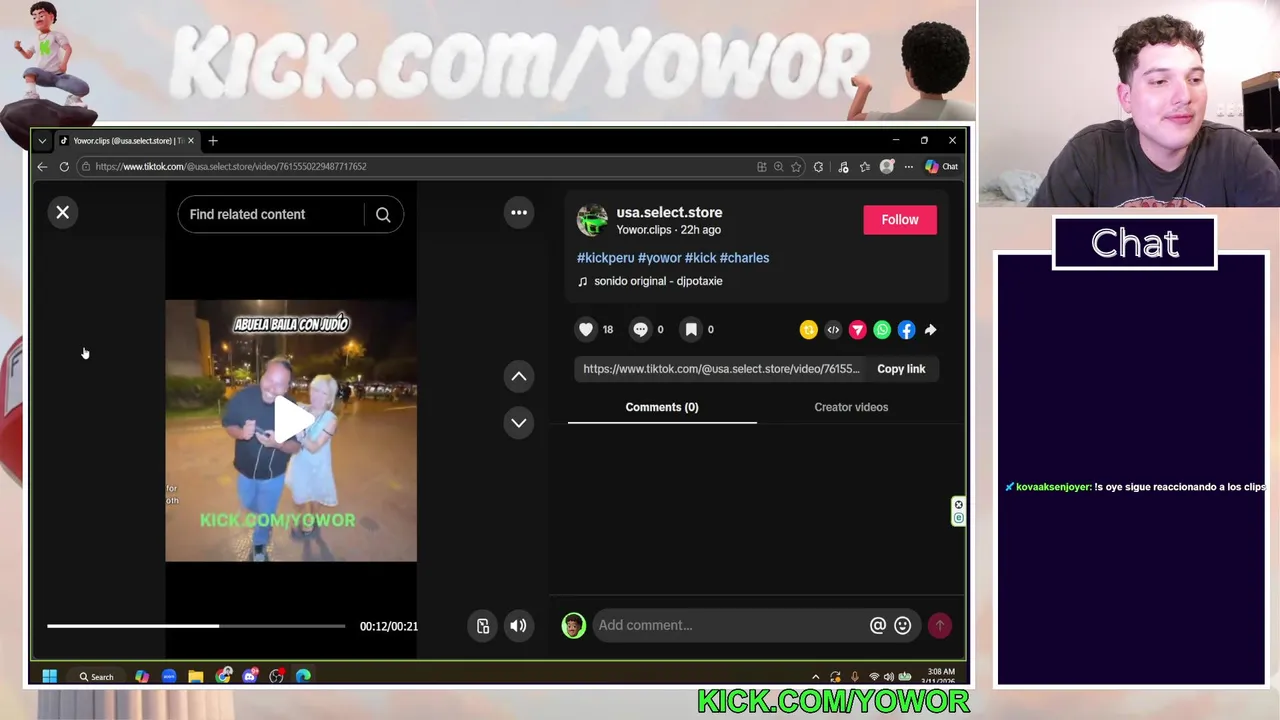Share via the red send-to-friends icon
Viewport: 1280px width, 720px height.
[857, 330]
